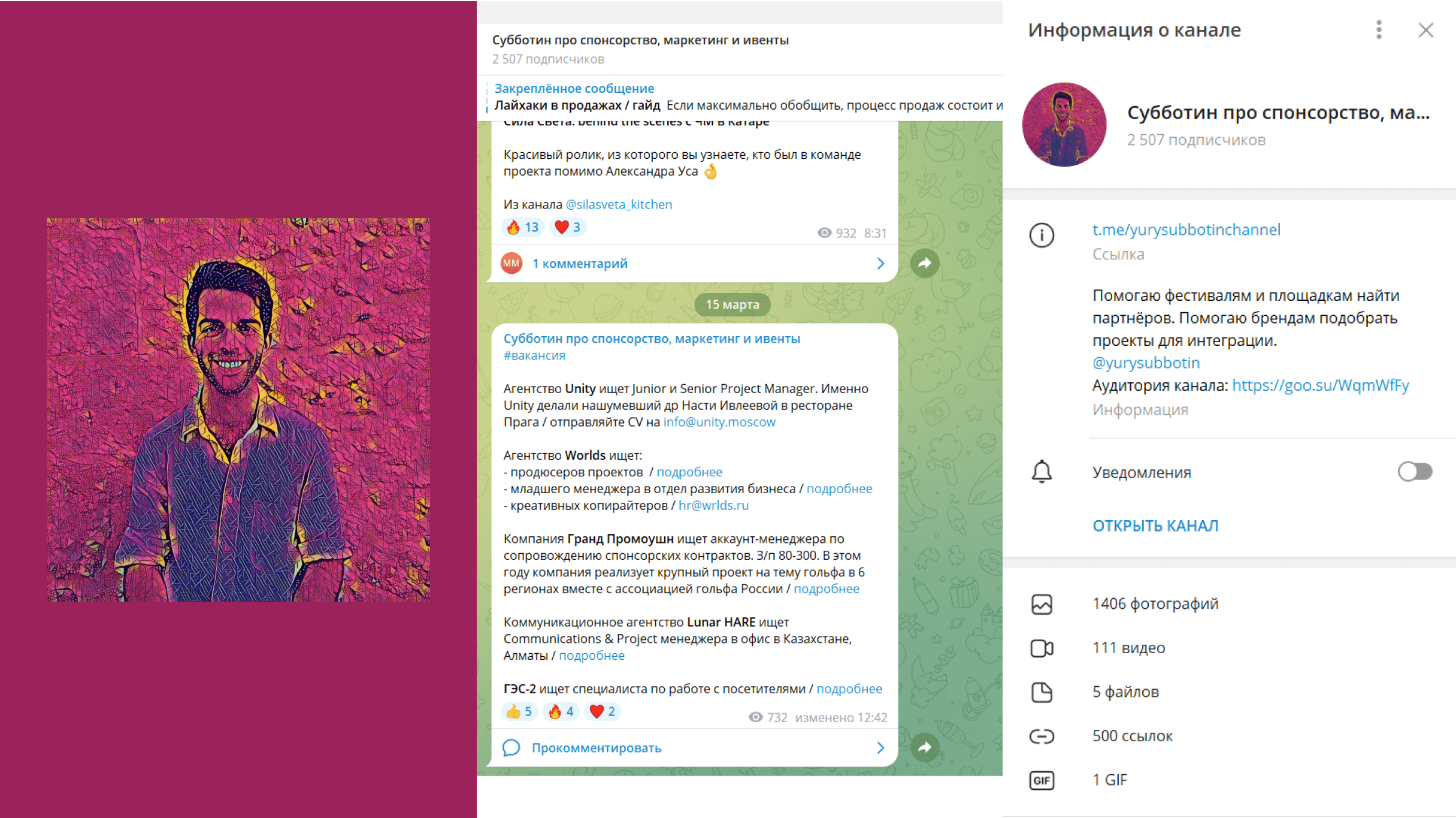
Task: Click the info icon next to the channel link
Action: 1042,235
